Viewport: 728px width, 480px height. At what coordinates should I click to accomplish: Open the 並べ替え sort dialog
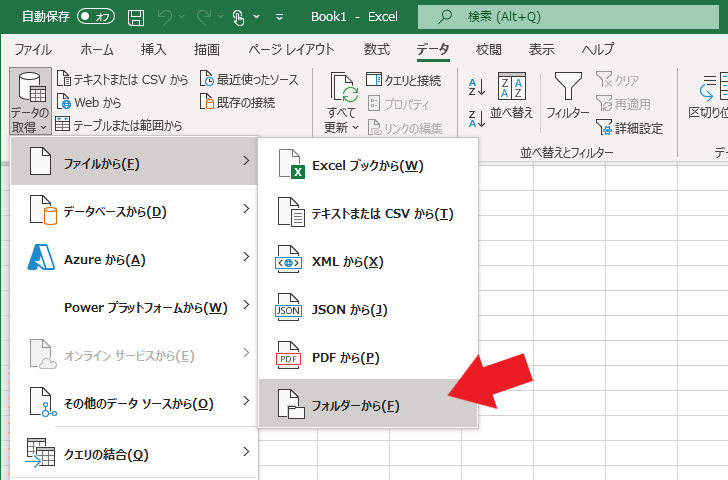tap(512, 96)
